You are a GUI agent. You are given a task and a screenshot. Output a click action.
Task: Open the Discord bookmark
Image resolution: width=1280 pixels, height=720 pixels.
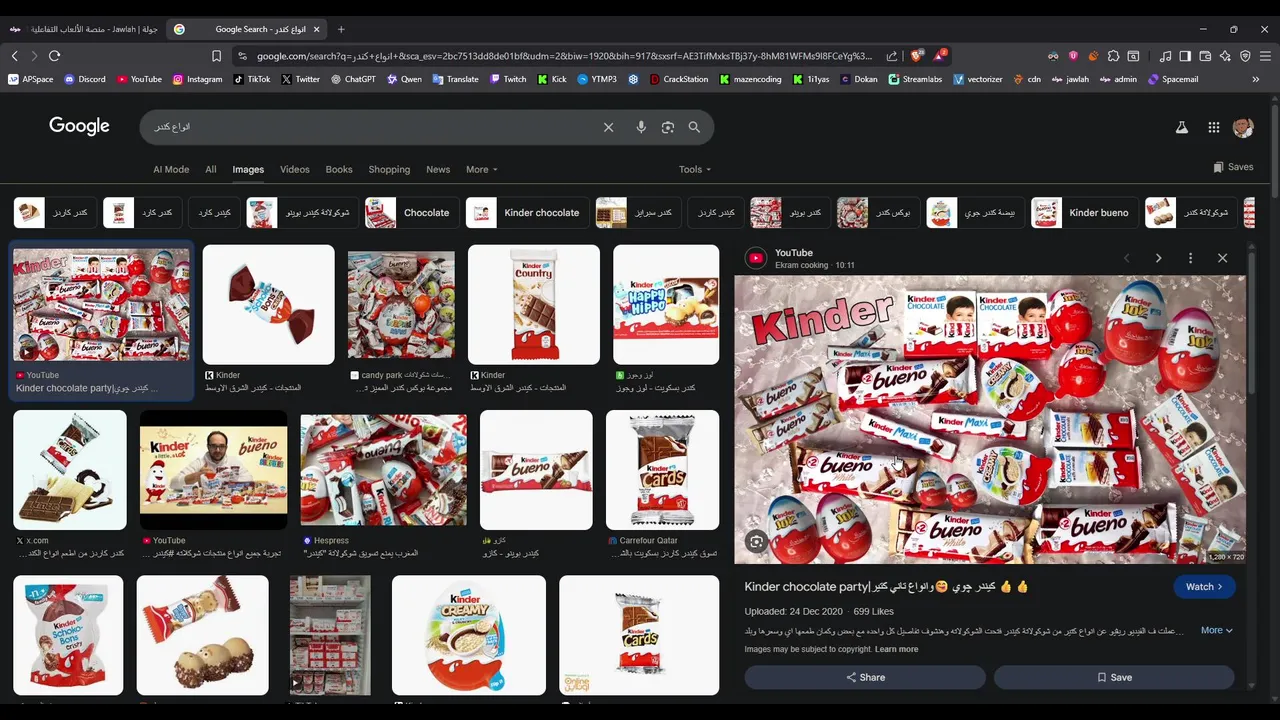(x=84, y=79)
